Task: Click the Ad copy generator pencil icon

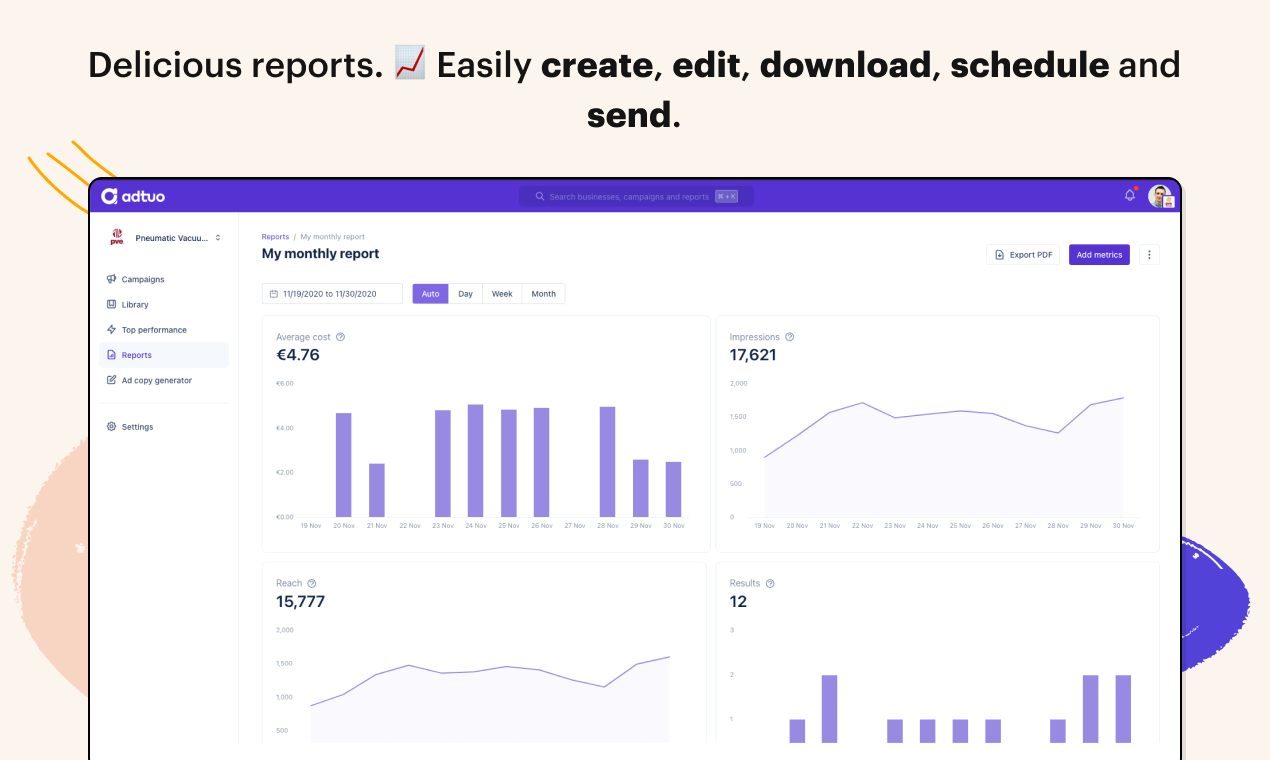Action: pos(112,380)
